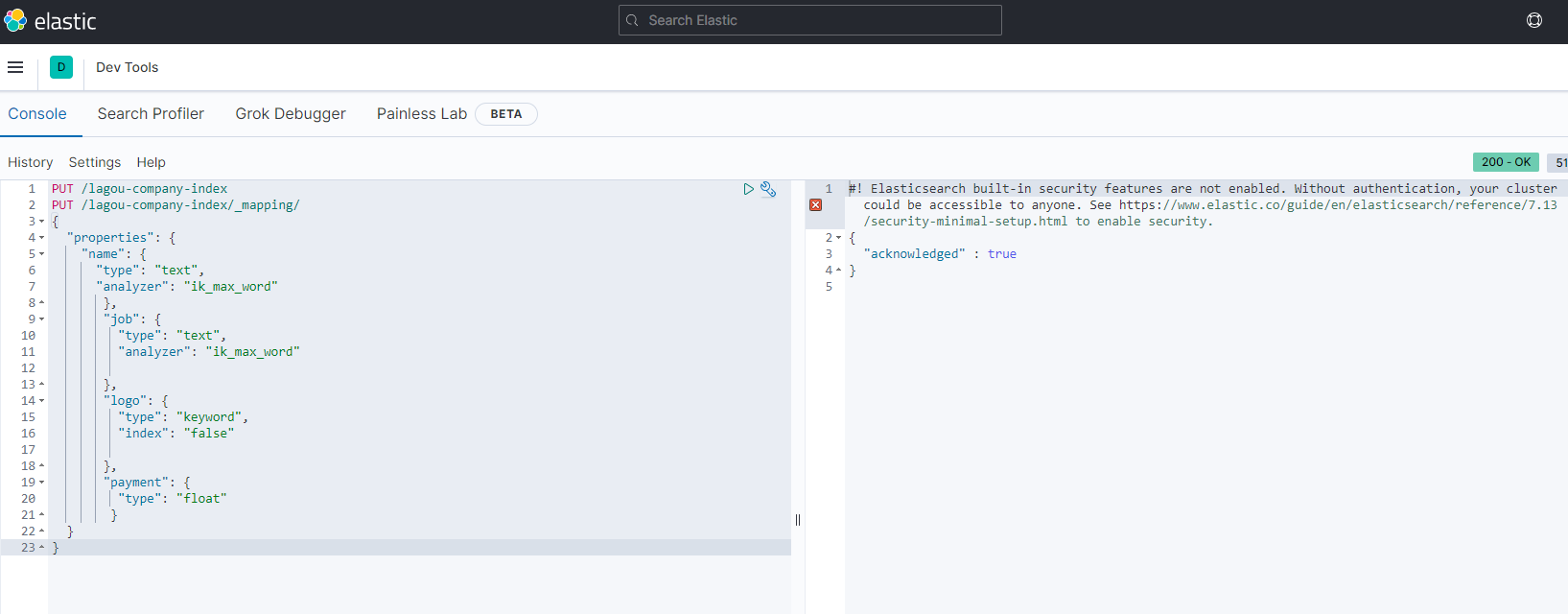Click the Elastic logo
The width and height of the screenshot is (1568, 614).
(50, 21)
